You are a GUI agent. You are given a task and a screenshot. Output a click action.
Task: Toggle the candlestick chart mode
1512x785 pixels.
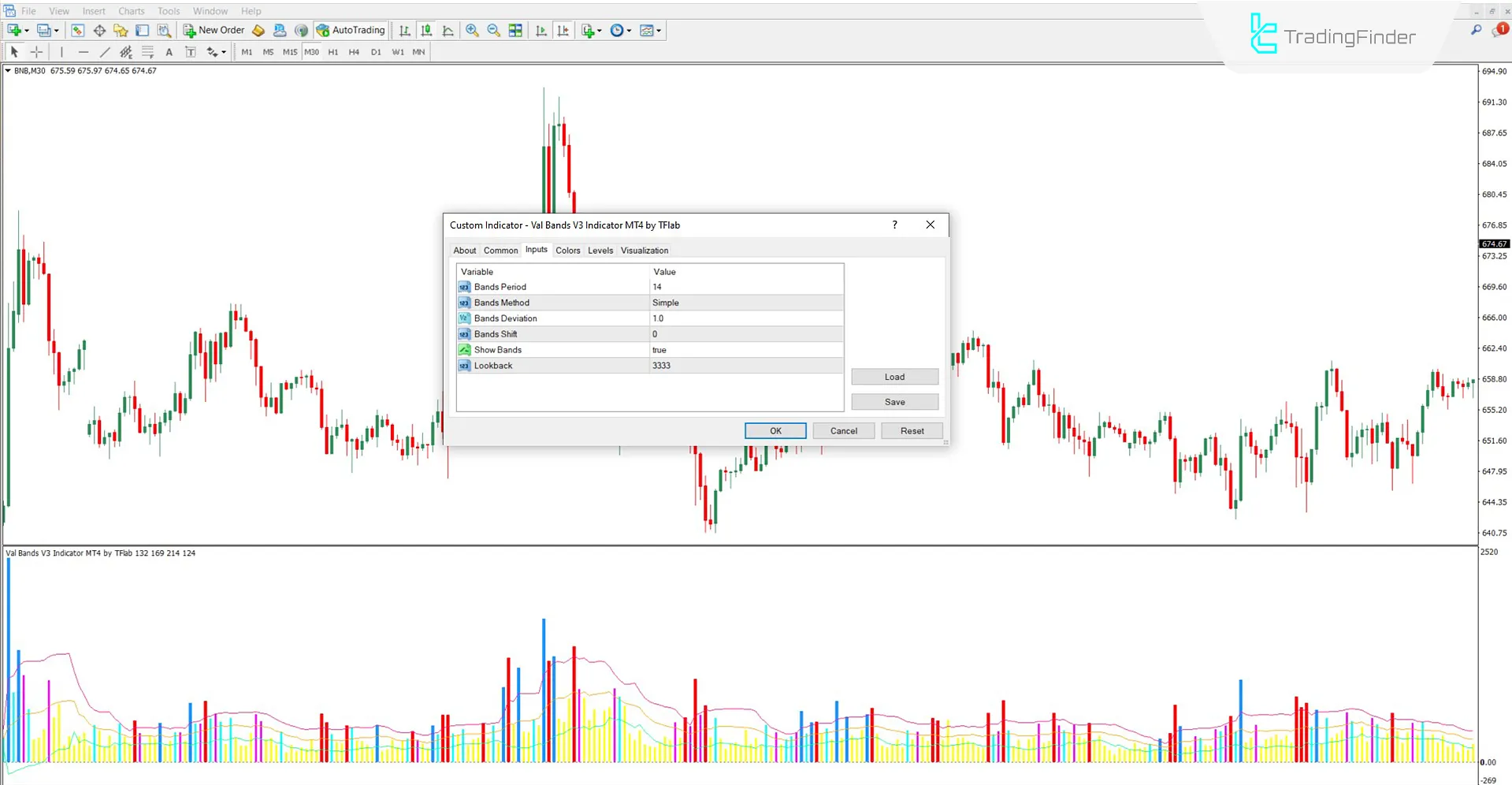[x=426, y=30]
